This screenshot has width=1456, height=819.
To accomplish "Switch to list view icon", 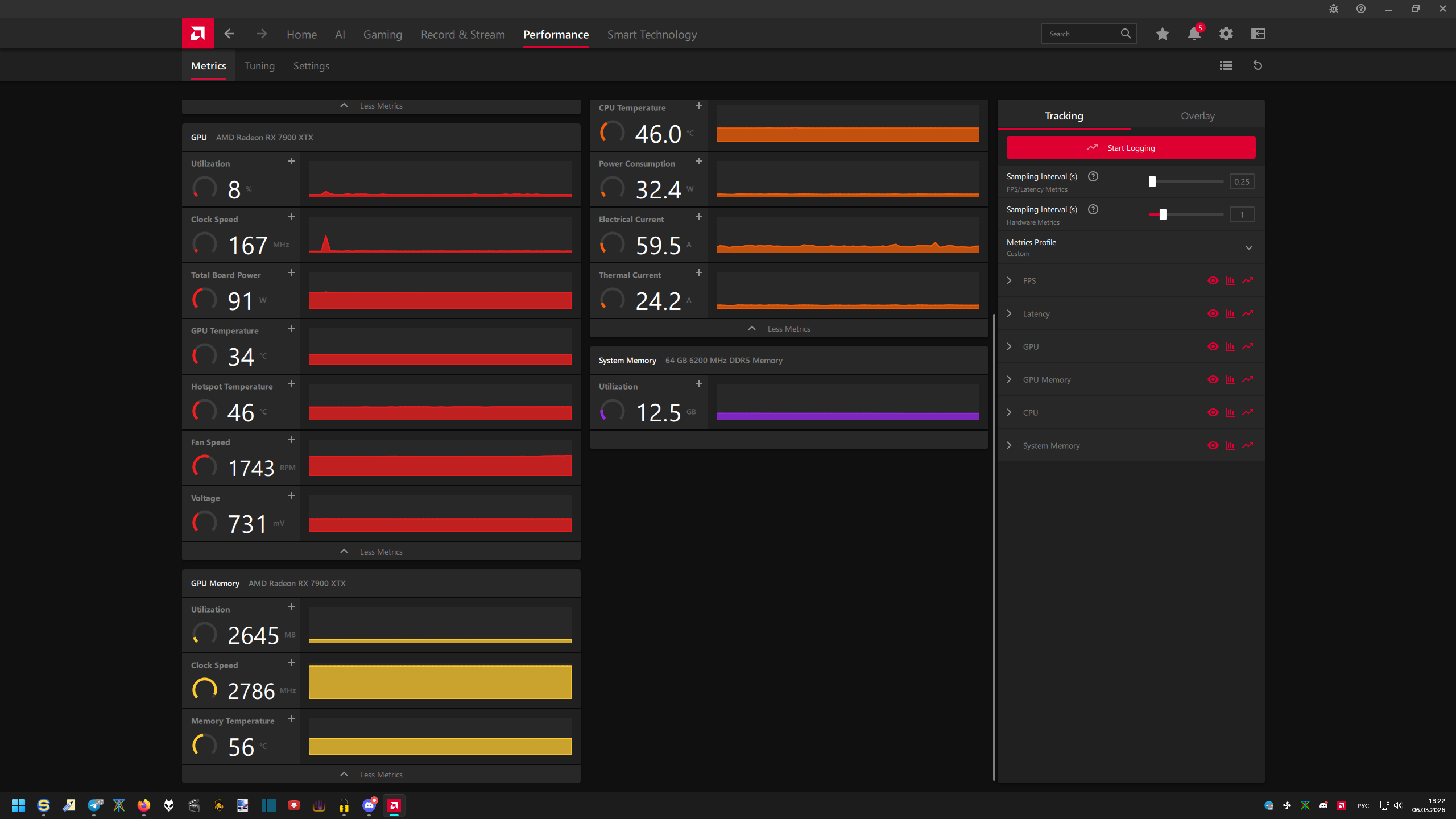I will [1226, 66].
